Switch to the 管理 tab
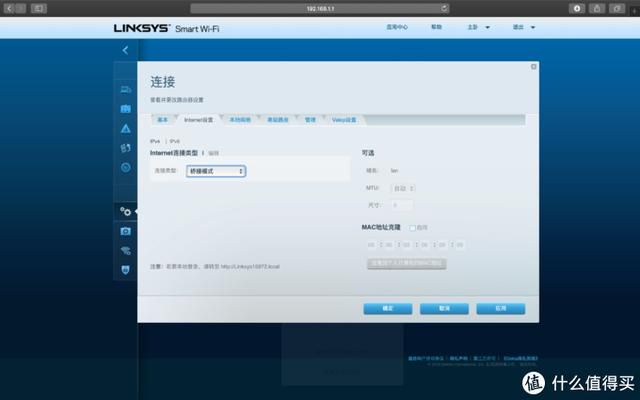 coord(310,120)
